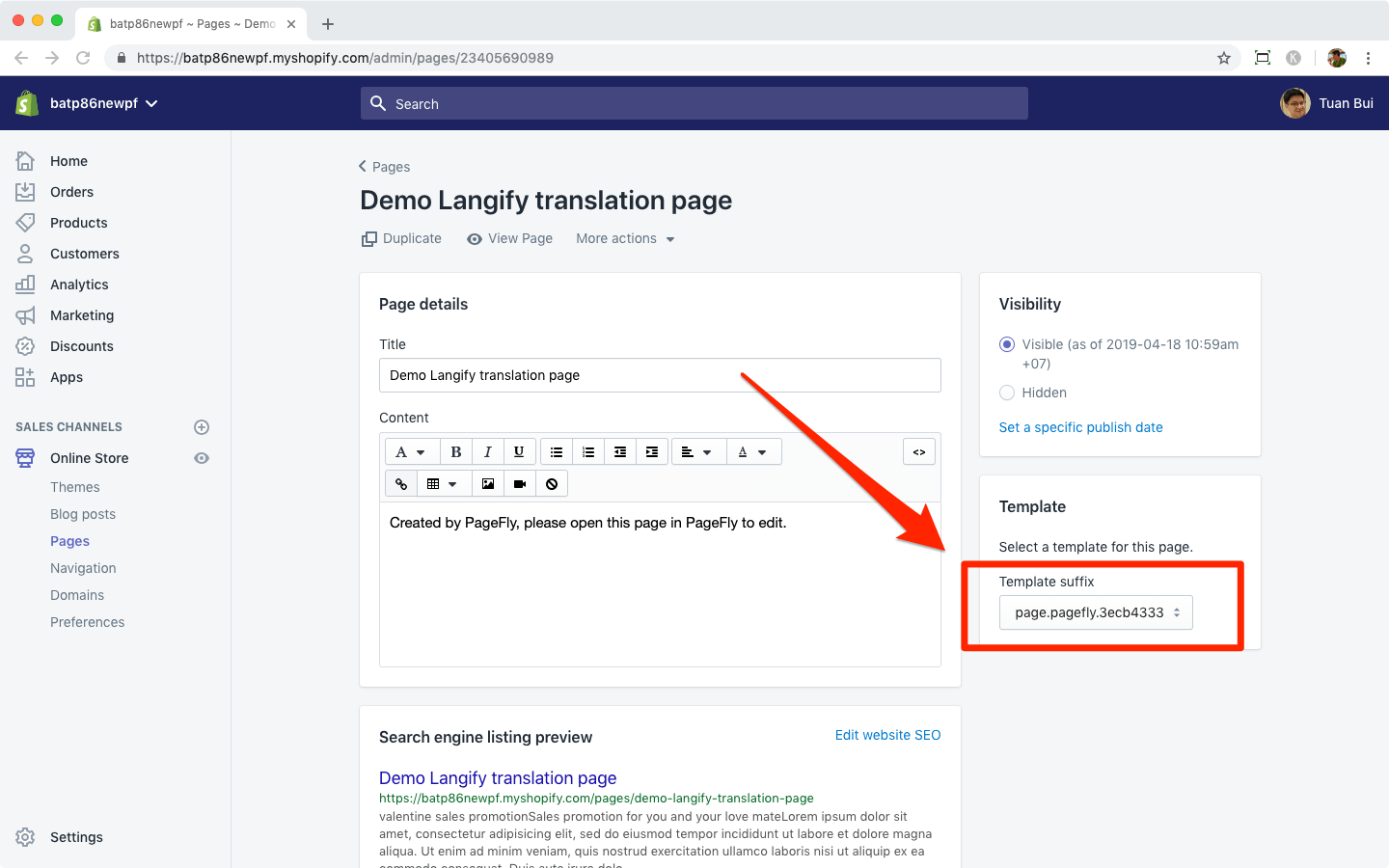Image resolution: width=1389 pixels, height=868 pixels.
Task: Open Preferences under Online Store
Action: [88, 622]
